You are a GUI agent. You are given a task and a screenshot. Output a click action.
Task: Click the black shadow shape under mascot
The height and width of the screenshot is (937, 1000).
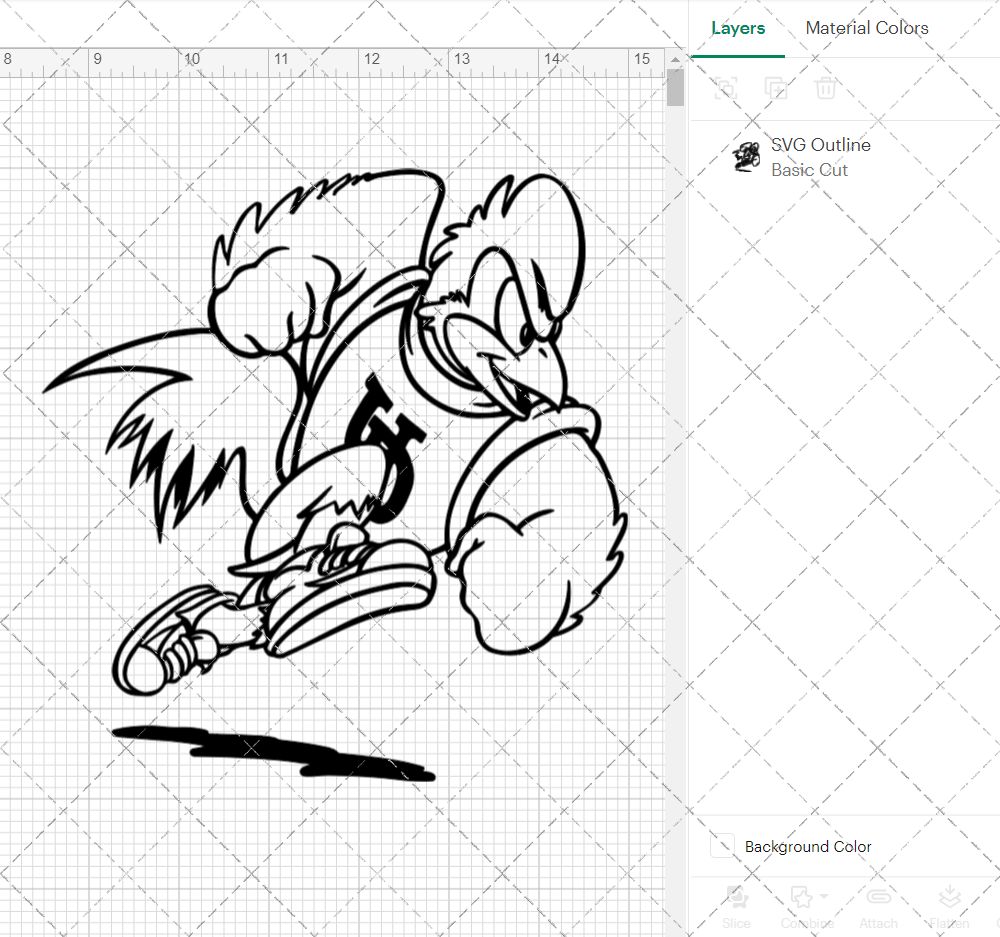[273, 753]
